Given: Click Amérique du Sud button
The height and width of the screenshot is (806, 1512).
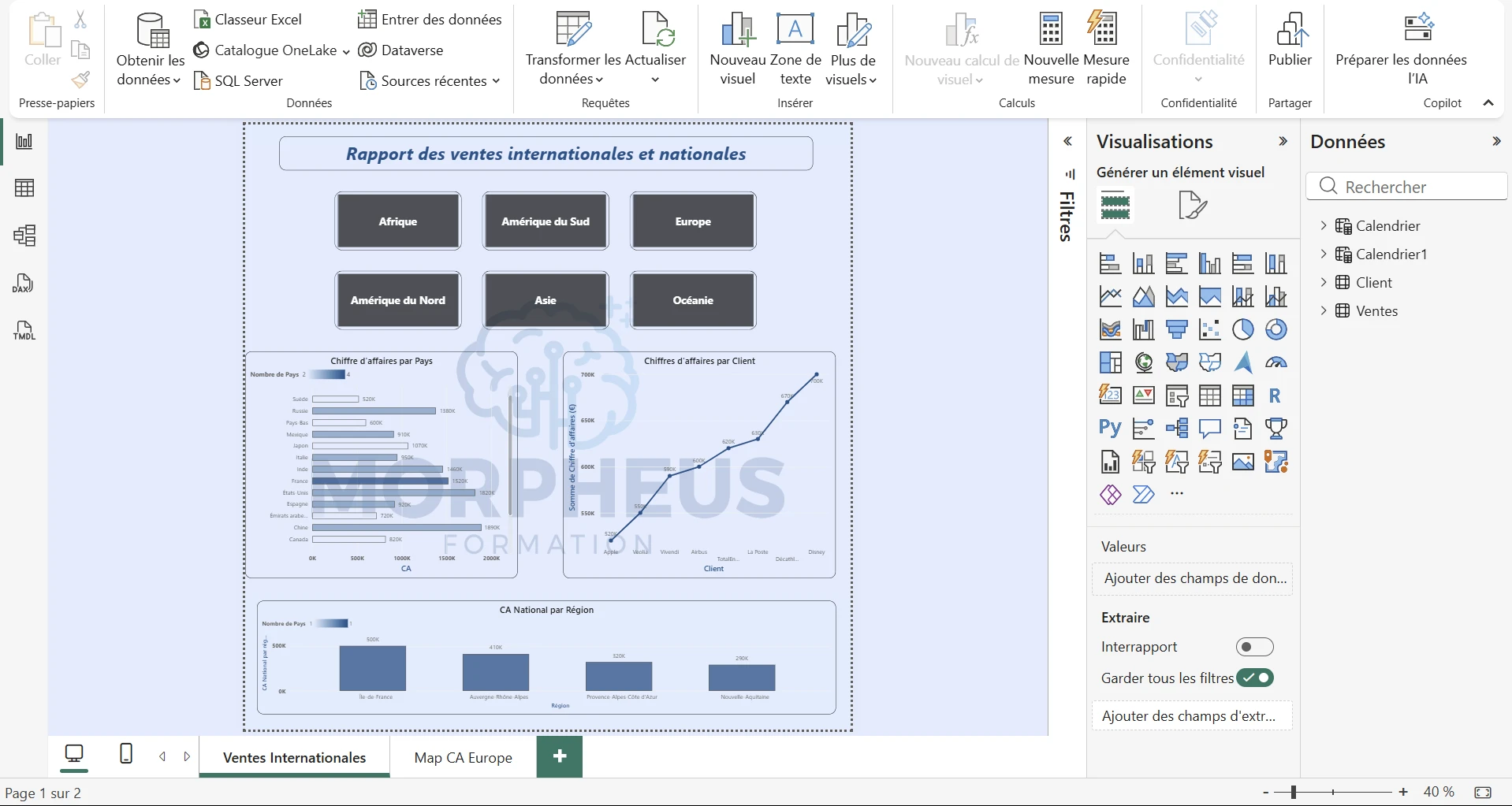Looking at the screenshot, I should (x=546, y=221).
